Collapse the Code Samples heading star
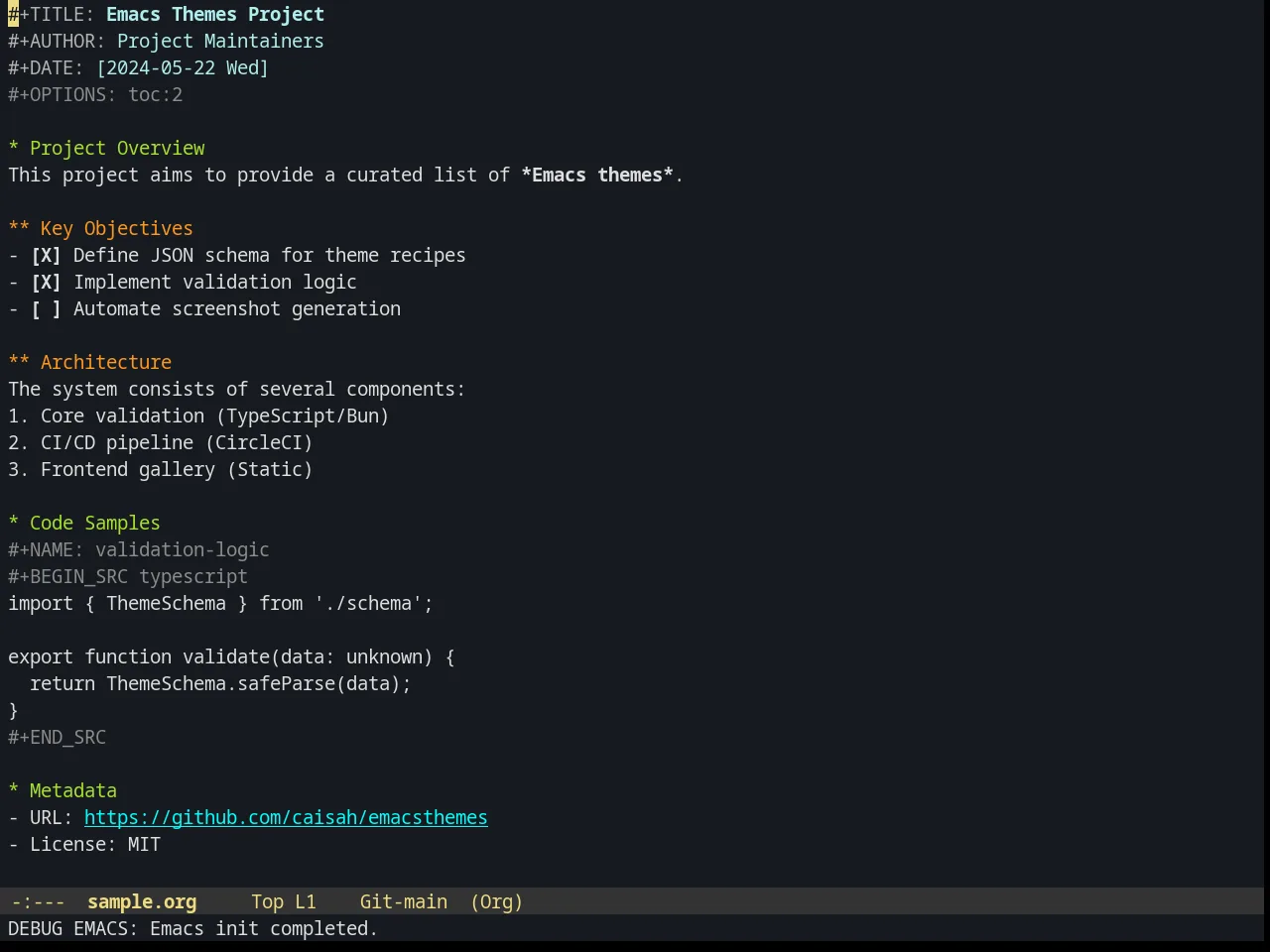Screen dimensions: 1270x952 [x=14, y=524]
